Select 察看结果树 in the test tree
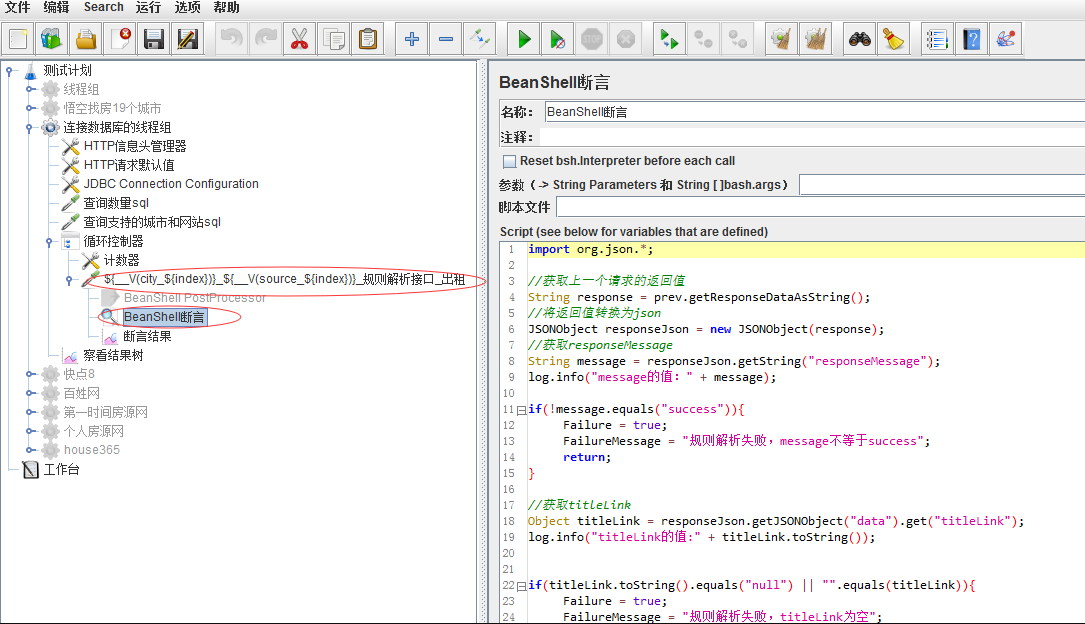Viewport: 1085px width, 624px height. click(x=112, y=355)
